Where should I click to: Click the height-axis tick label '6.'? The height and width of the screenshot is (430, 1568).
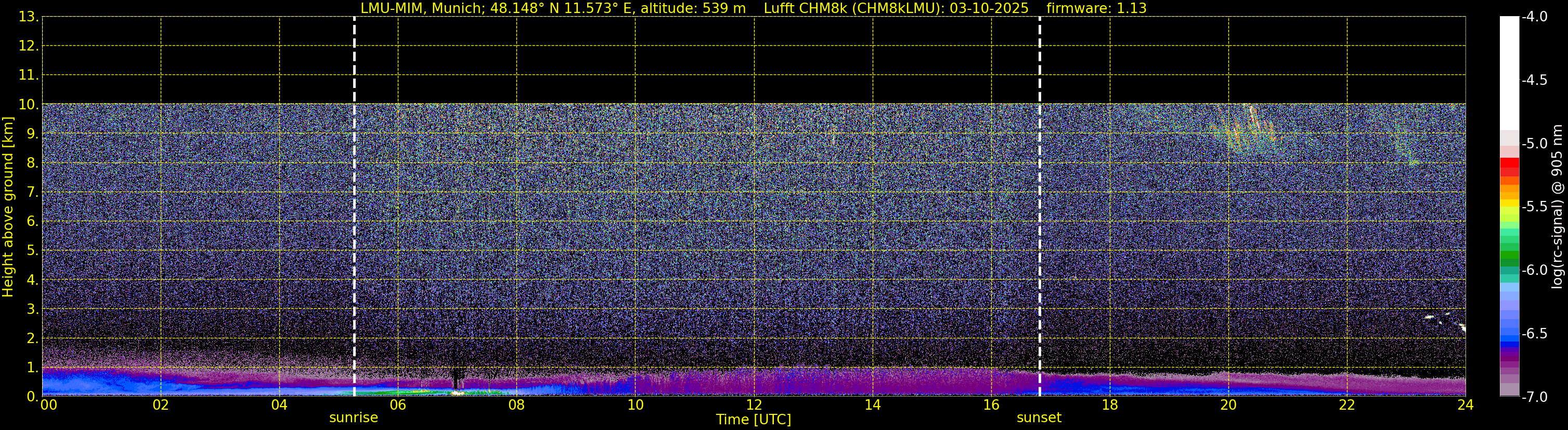[32, 222]
